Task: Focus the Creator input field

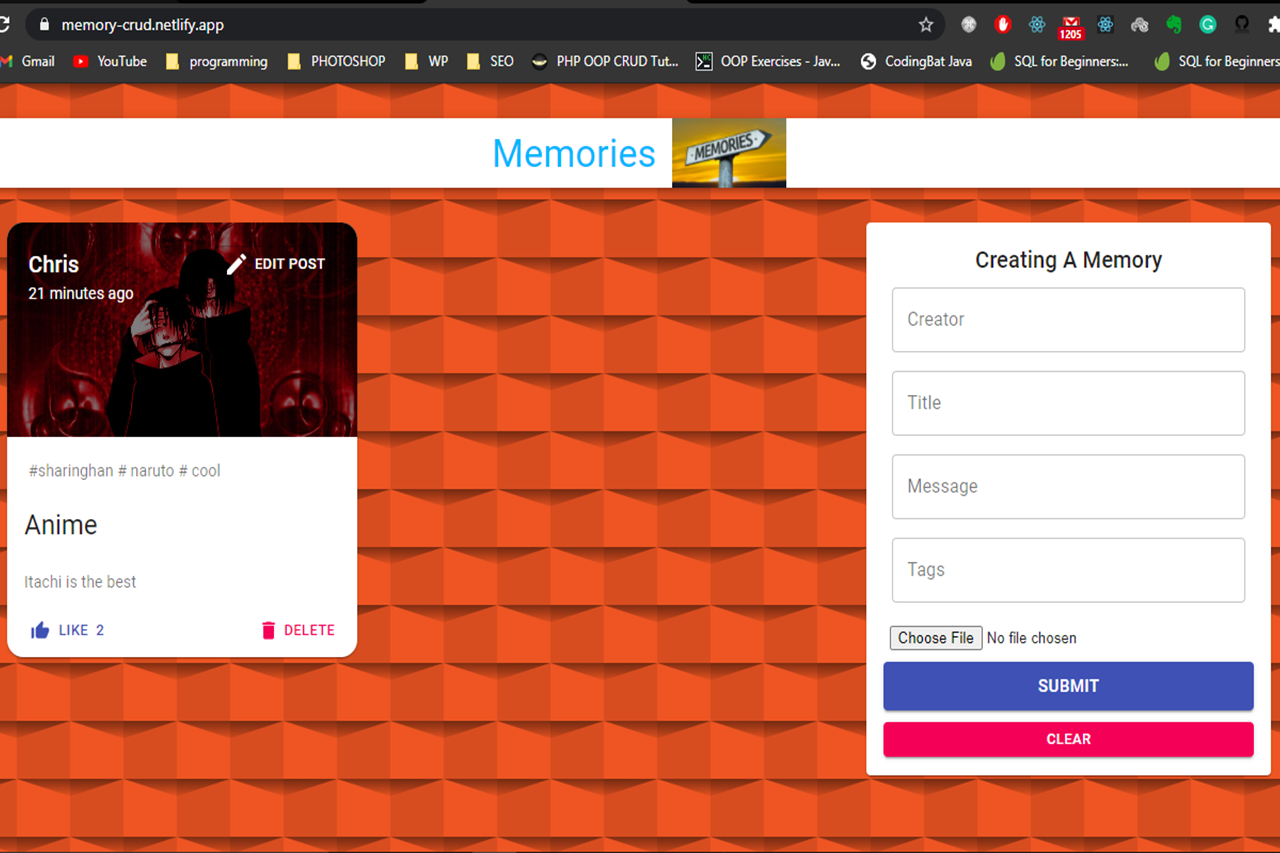Action: point(1068,320)
